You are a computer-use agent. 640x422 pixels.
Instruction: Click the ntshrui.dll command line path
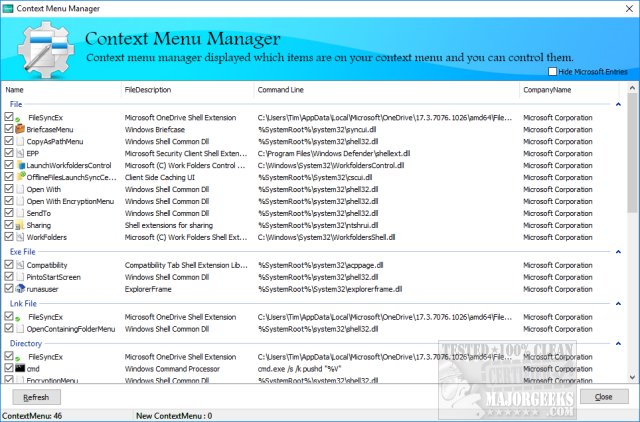(318, 225)
